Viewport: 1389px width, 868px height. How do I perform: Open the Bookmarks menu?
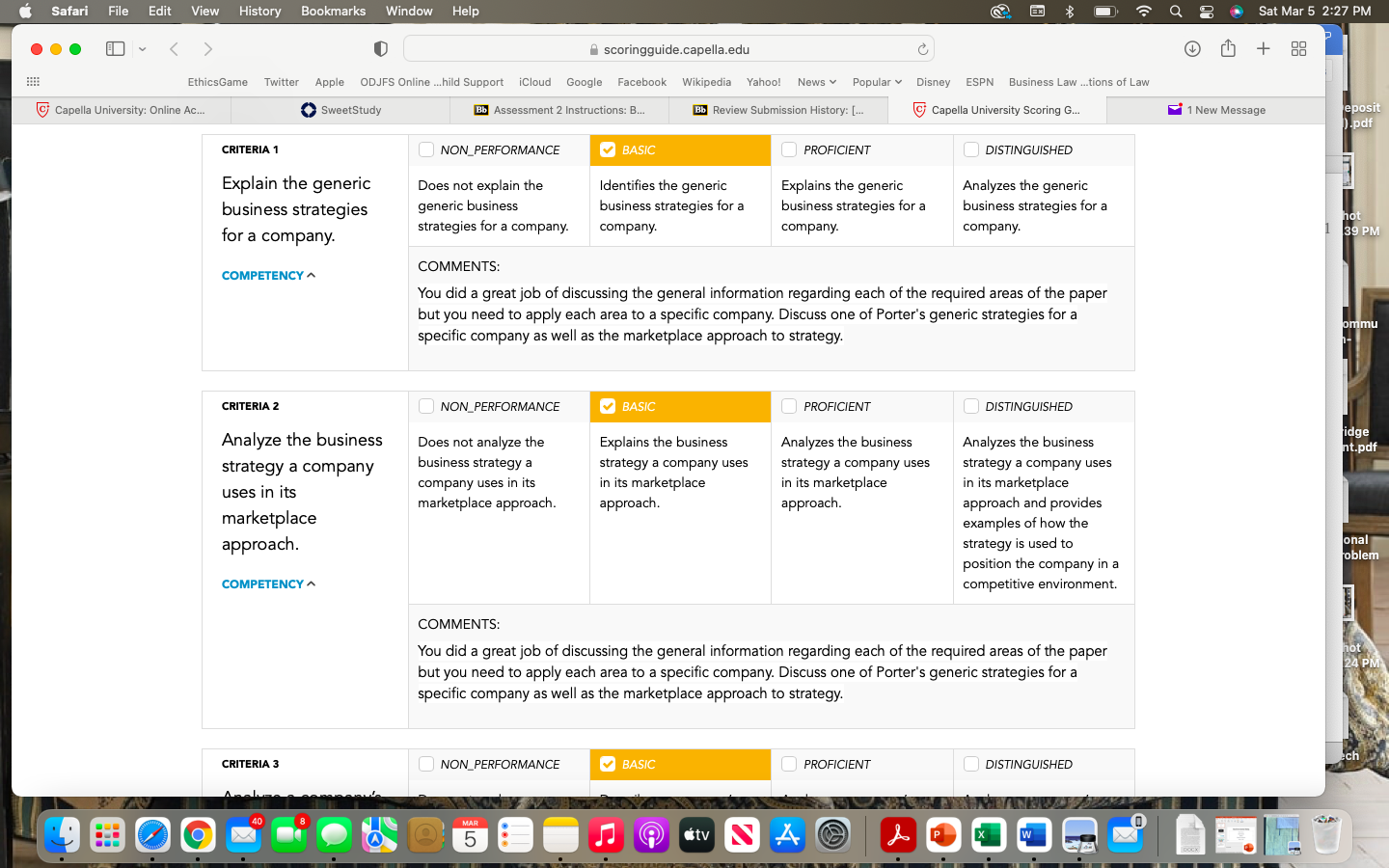[x=333, y=11]
